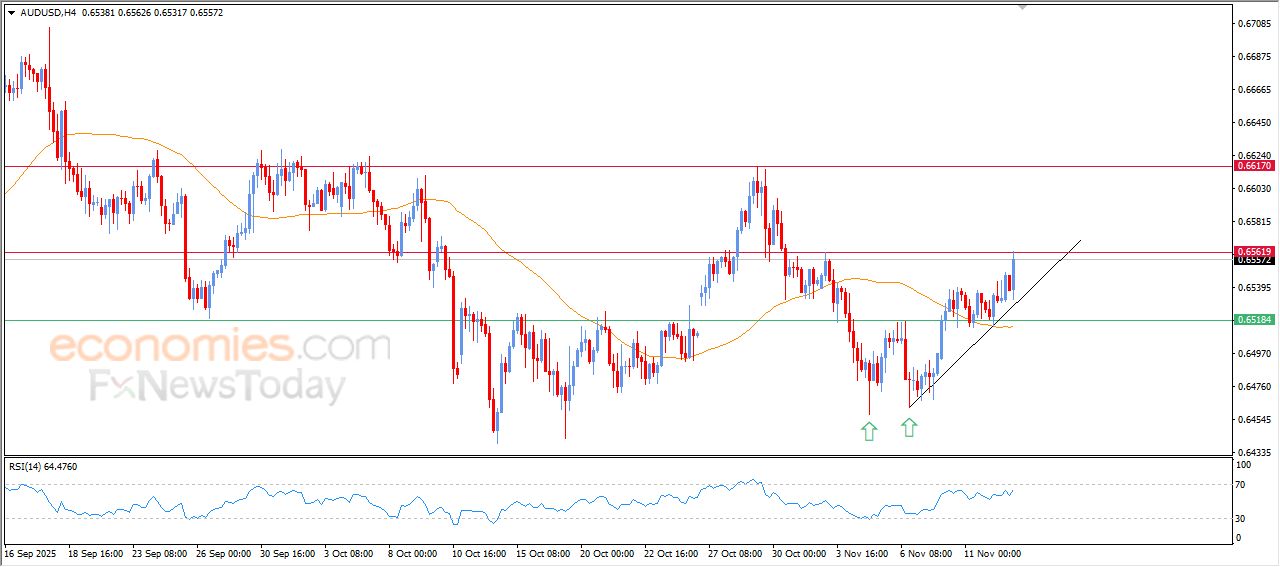Click the 11 Nov 00:00 time label
This screenshot has width=1280, height=567.
pyautogui.click(x=992, y=553)
